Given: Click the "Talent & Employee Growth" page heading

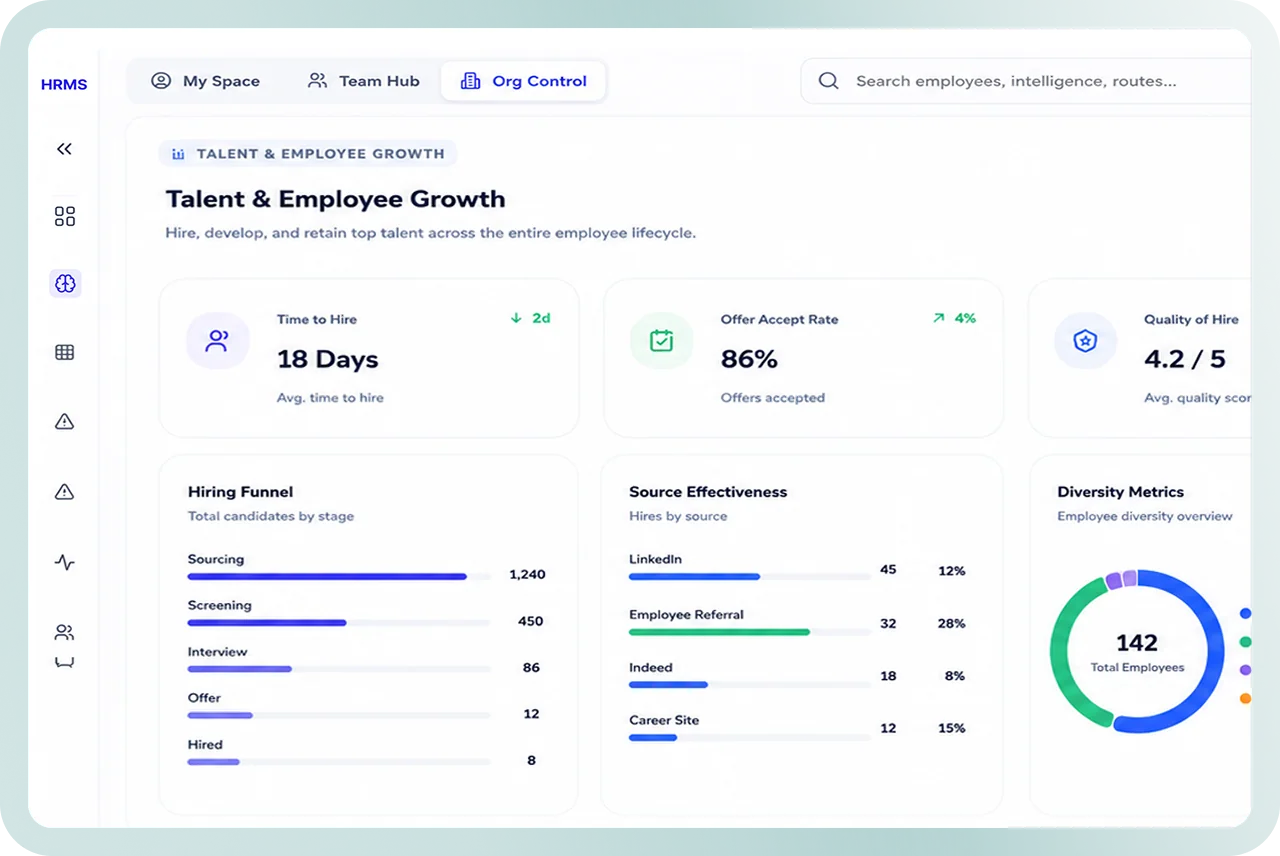Looking at the screenshot, I should 335,199.
